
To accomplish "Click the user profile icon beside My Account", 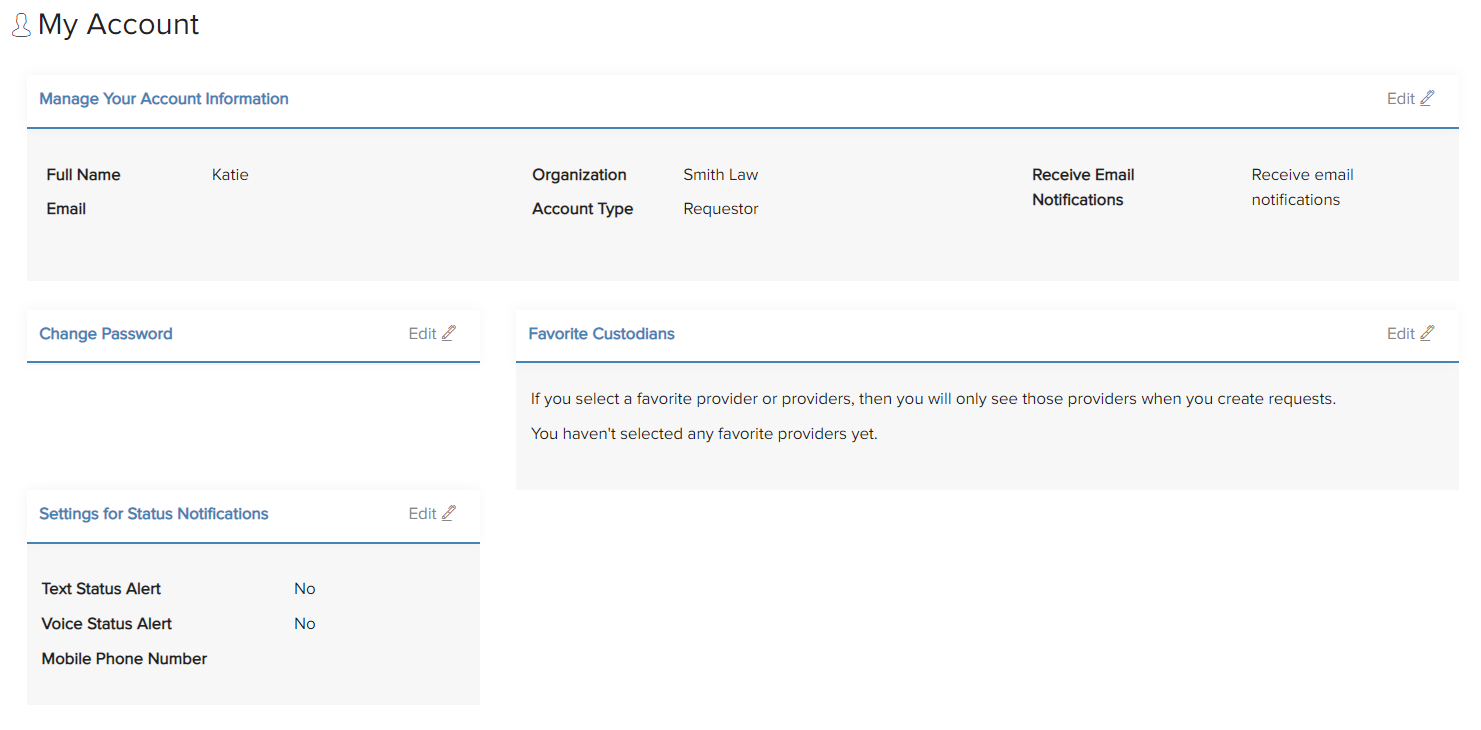I will [x=21, y=26].
